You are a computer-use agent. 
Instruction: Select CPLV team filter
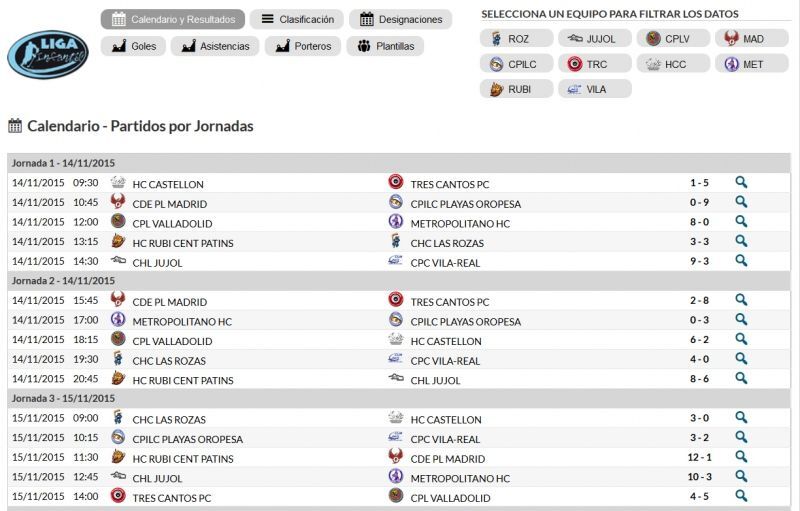point(673,39)
